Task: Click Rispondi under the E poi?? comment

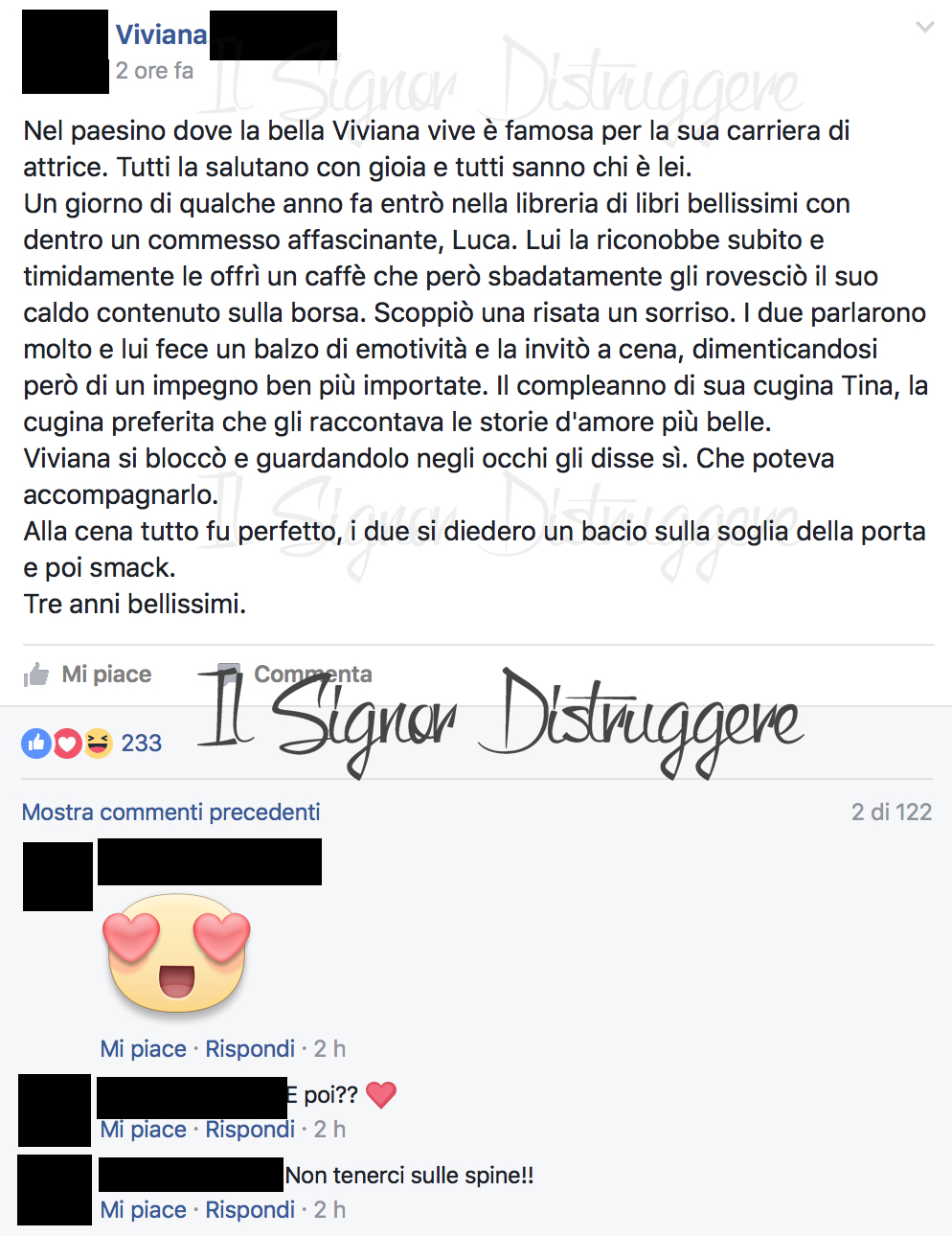Action: pos(250,1130)
